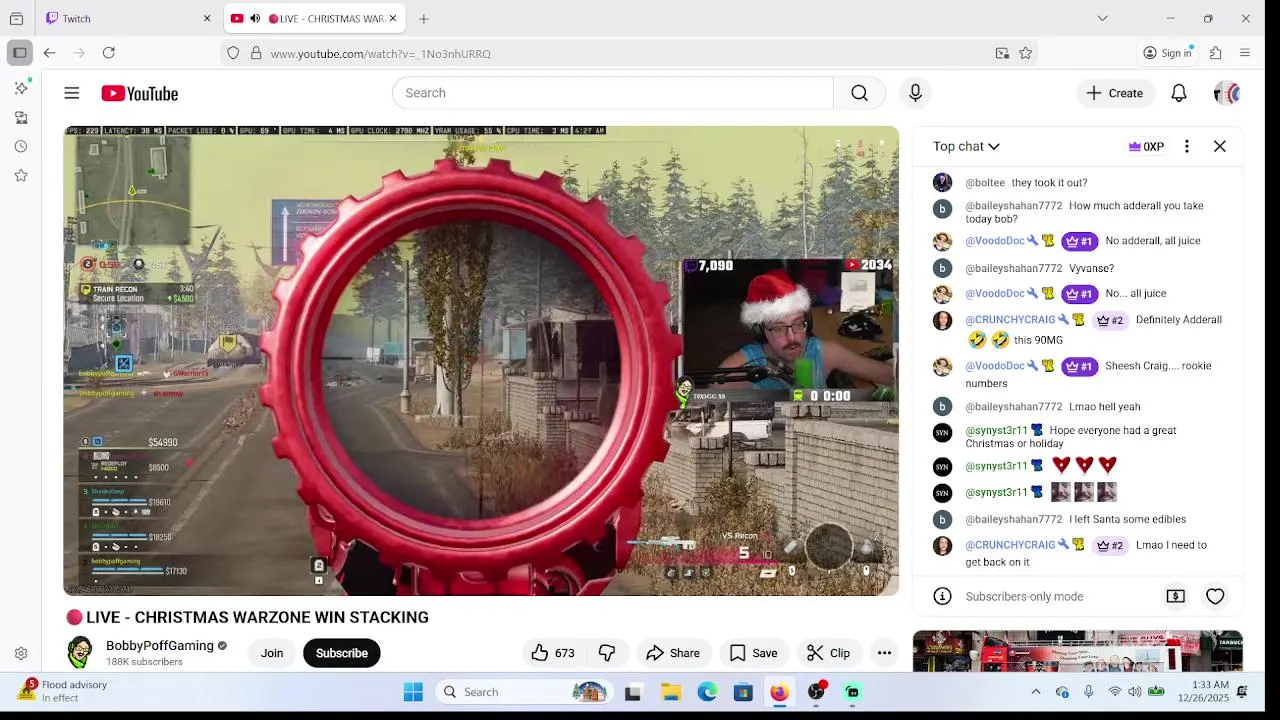
Task: Open the YouTube guide hamburger menu
Action: pyautogui.click(x=71, y=93)
